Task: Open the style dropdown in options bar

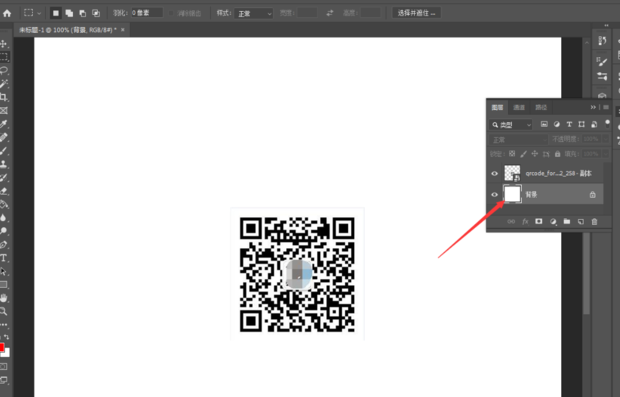Action: pos(253,13)
